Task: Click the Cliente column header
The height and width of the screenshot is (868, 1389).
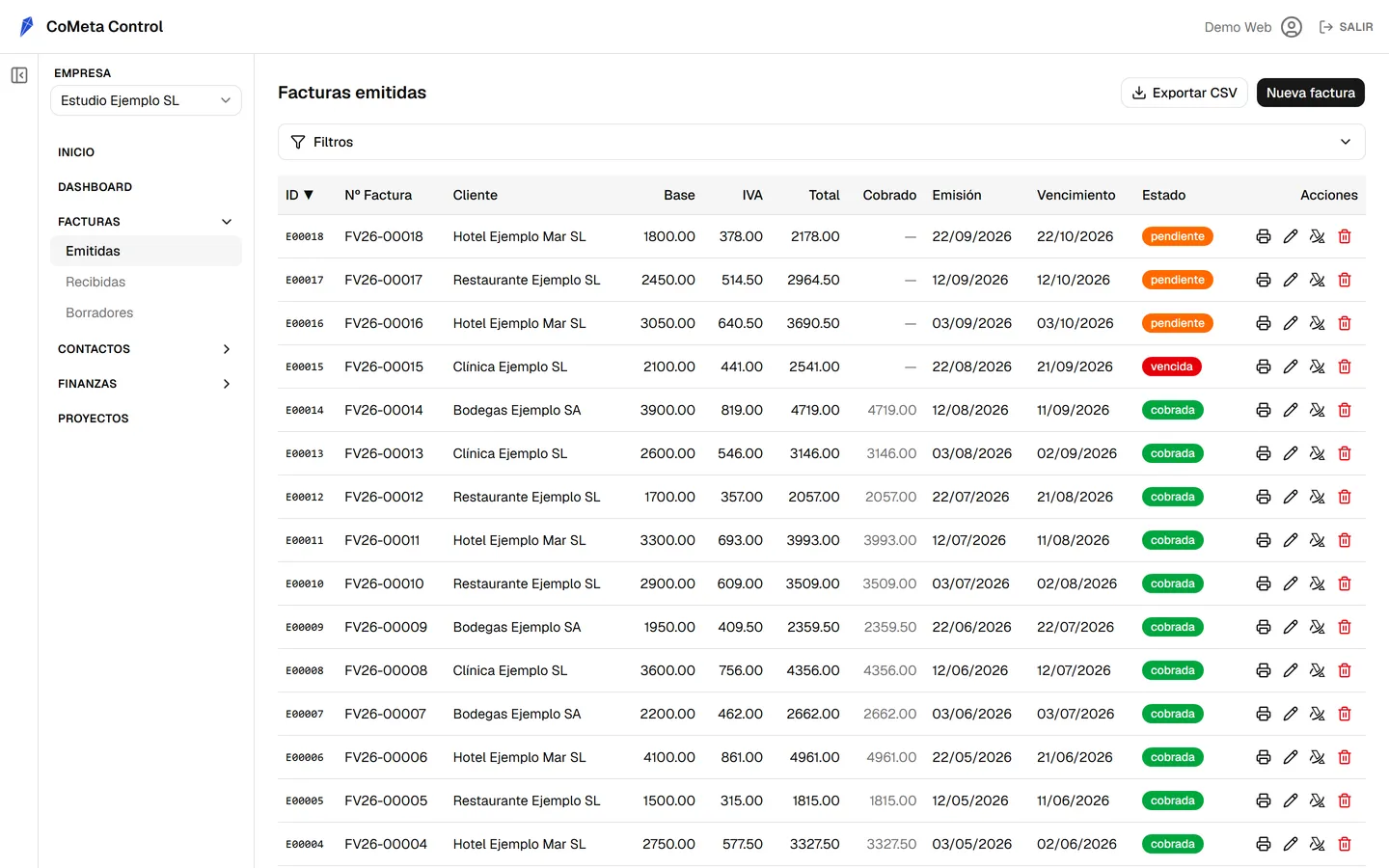Action: coord(476,195)
